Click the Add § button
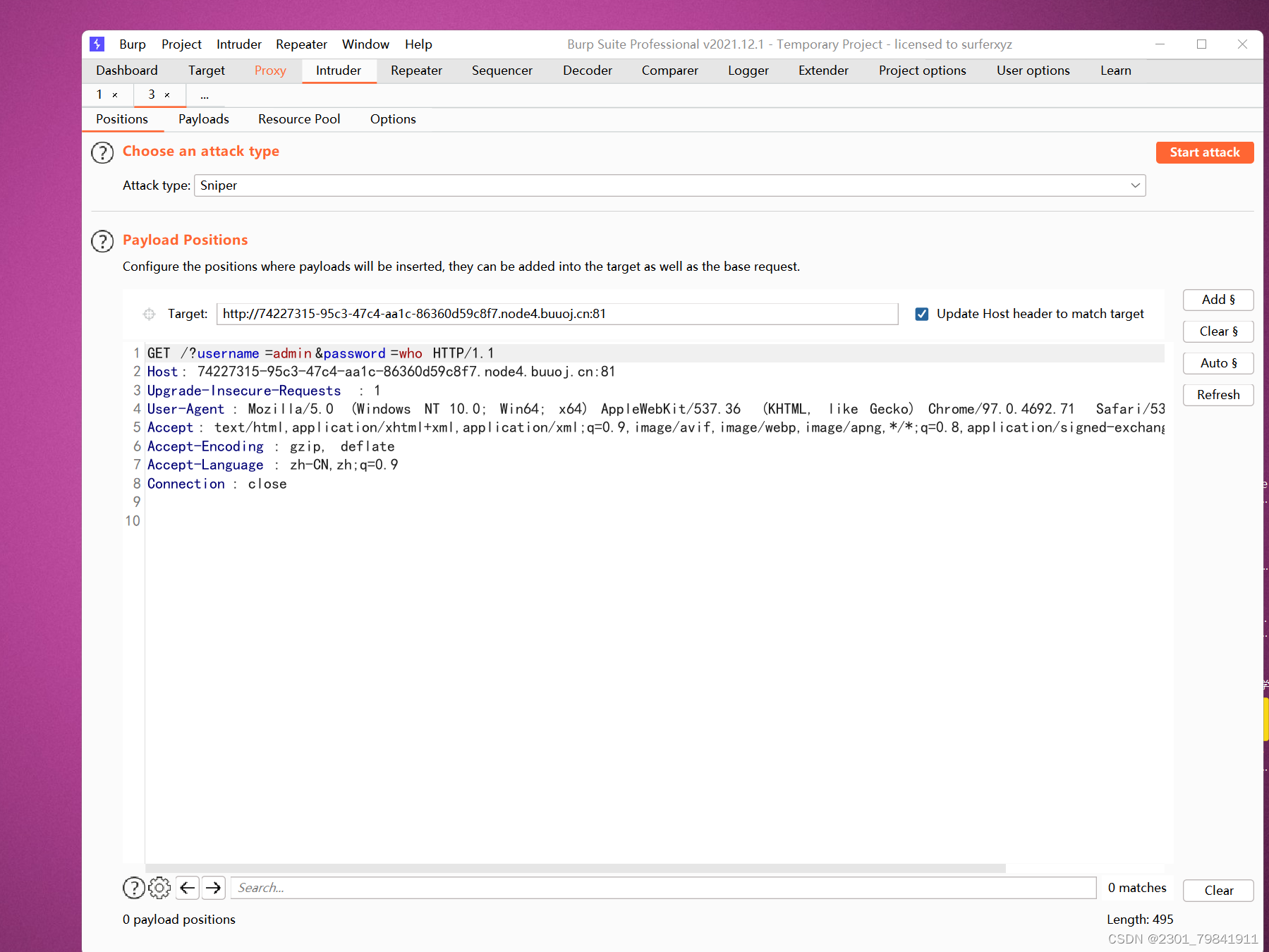1269x952 pixels. point(1218,300)
